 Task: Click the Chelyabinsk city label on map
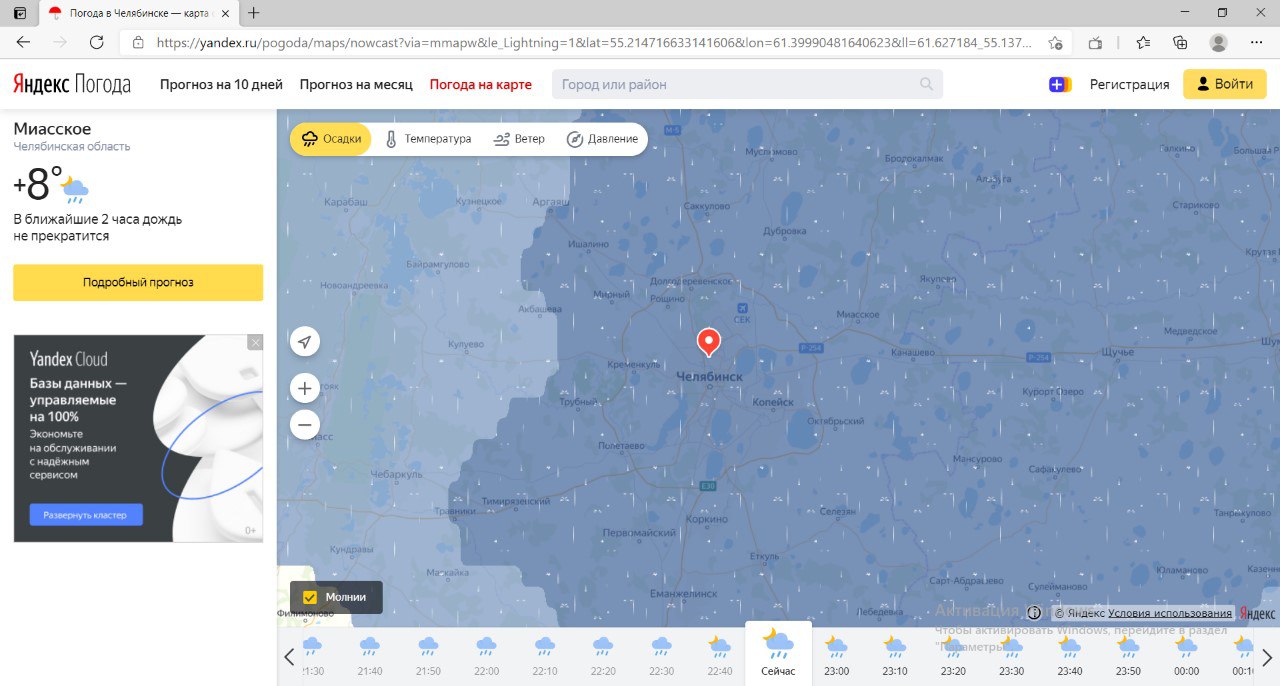[x=709, y=376]
